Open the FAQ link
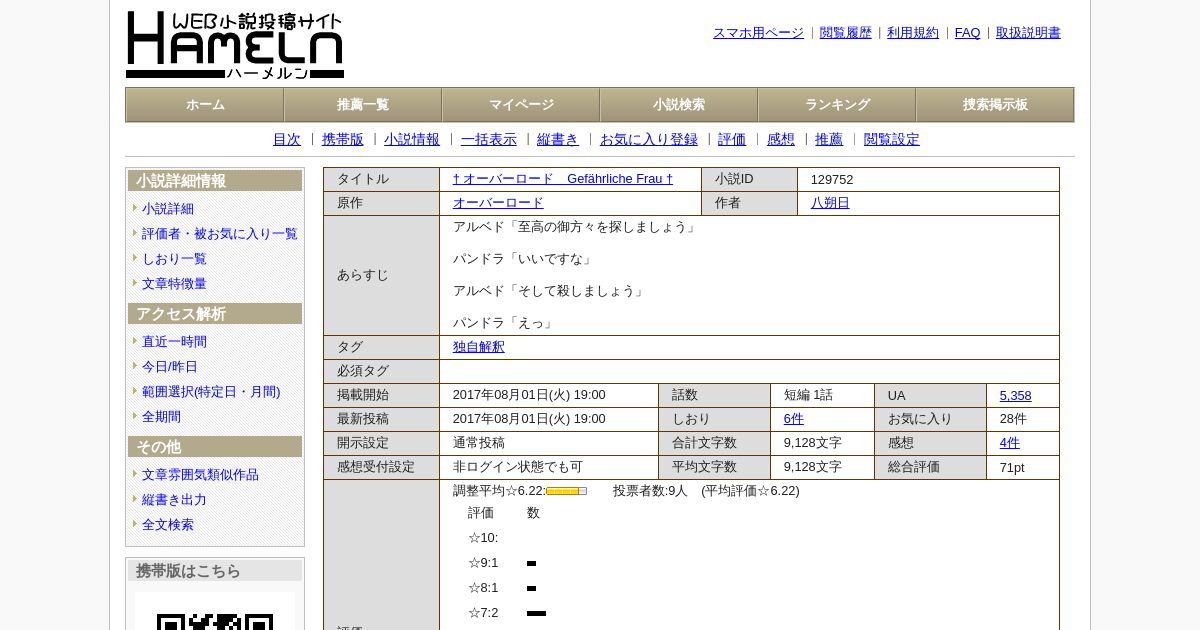The width and height of the screenshot is (1200, 630). point(968,33)
